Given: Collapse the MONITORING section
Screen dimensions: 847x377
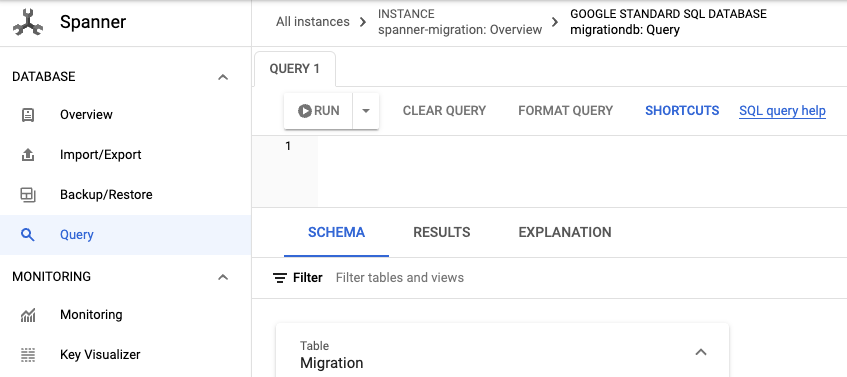Looking at the screenshot, I should point(223,277).
